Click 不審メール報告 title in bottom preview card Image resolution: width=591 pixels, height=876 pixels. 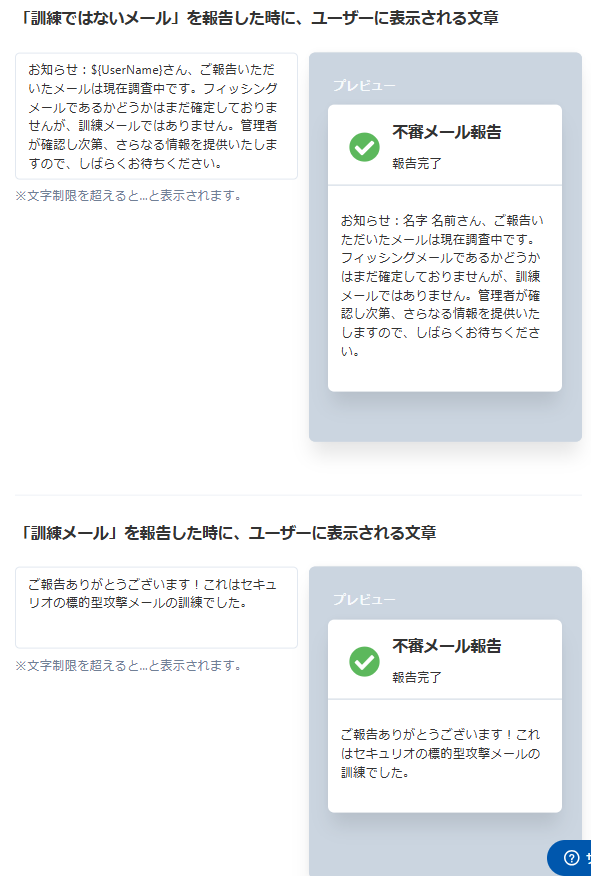(x=447, y=646)
